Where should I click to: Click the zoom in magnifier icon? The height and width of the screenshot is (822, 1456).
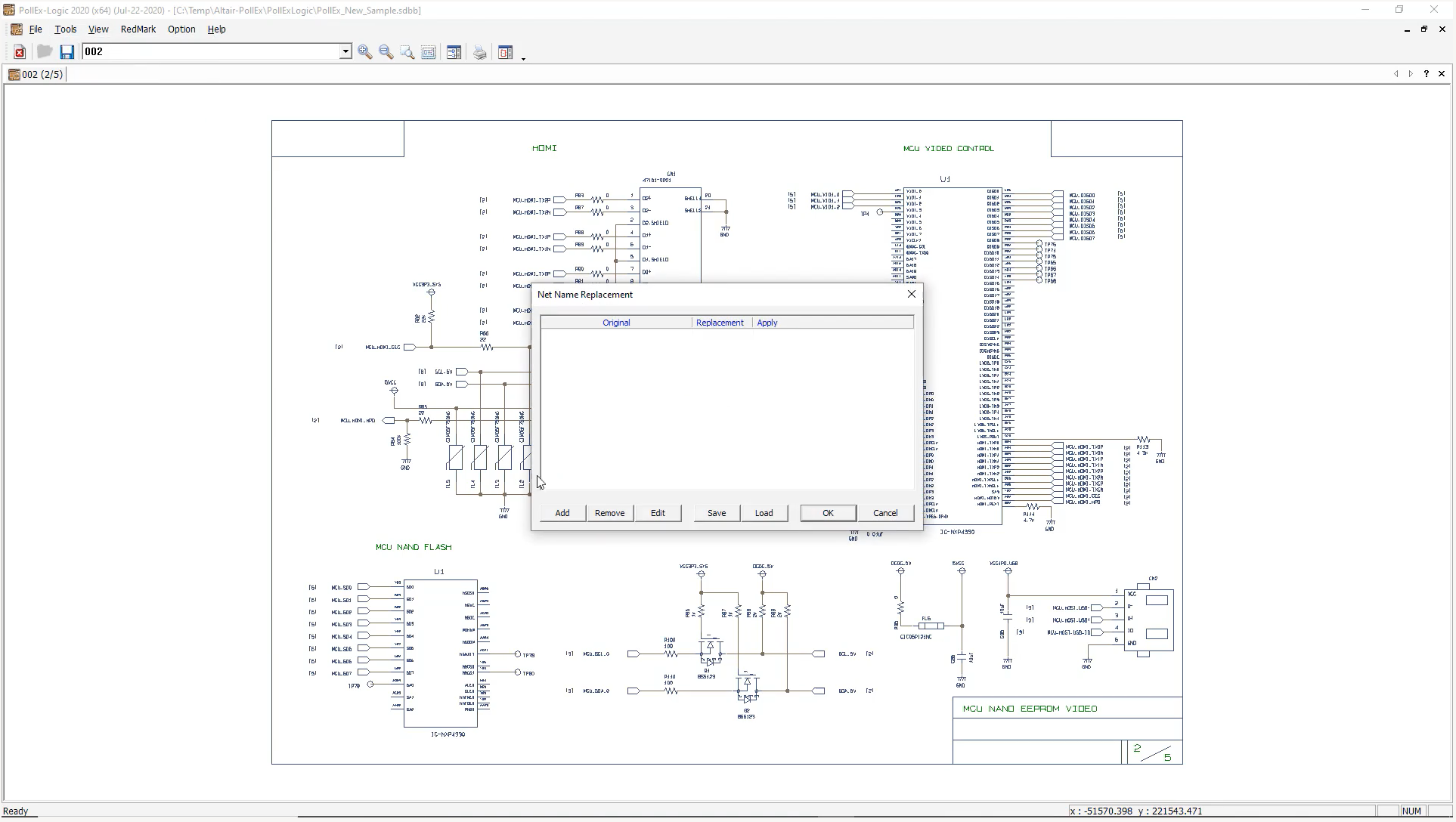click(365, 52)
